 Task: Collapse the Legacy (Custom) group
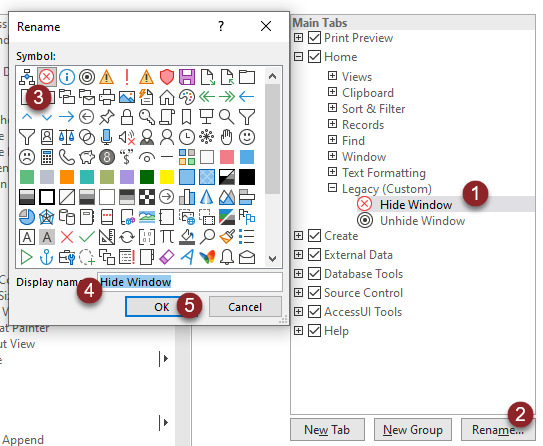coord(332,188)
